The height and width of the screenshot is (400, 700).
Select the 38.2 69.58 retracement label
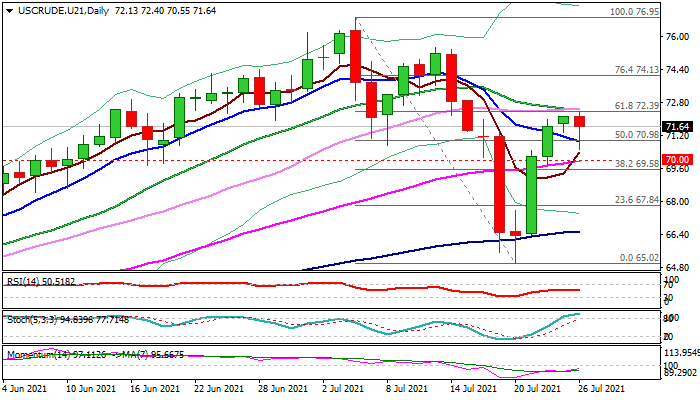(637, 164)
